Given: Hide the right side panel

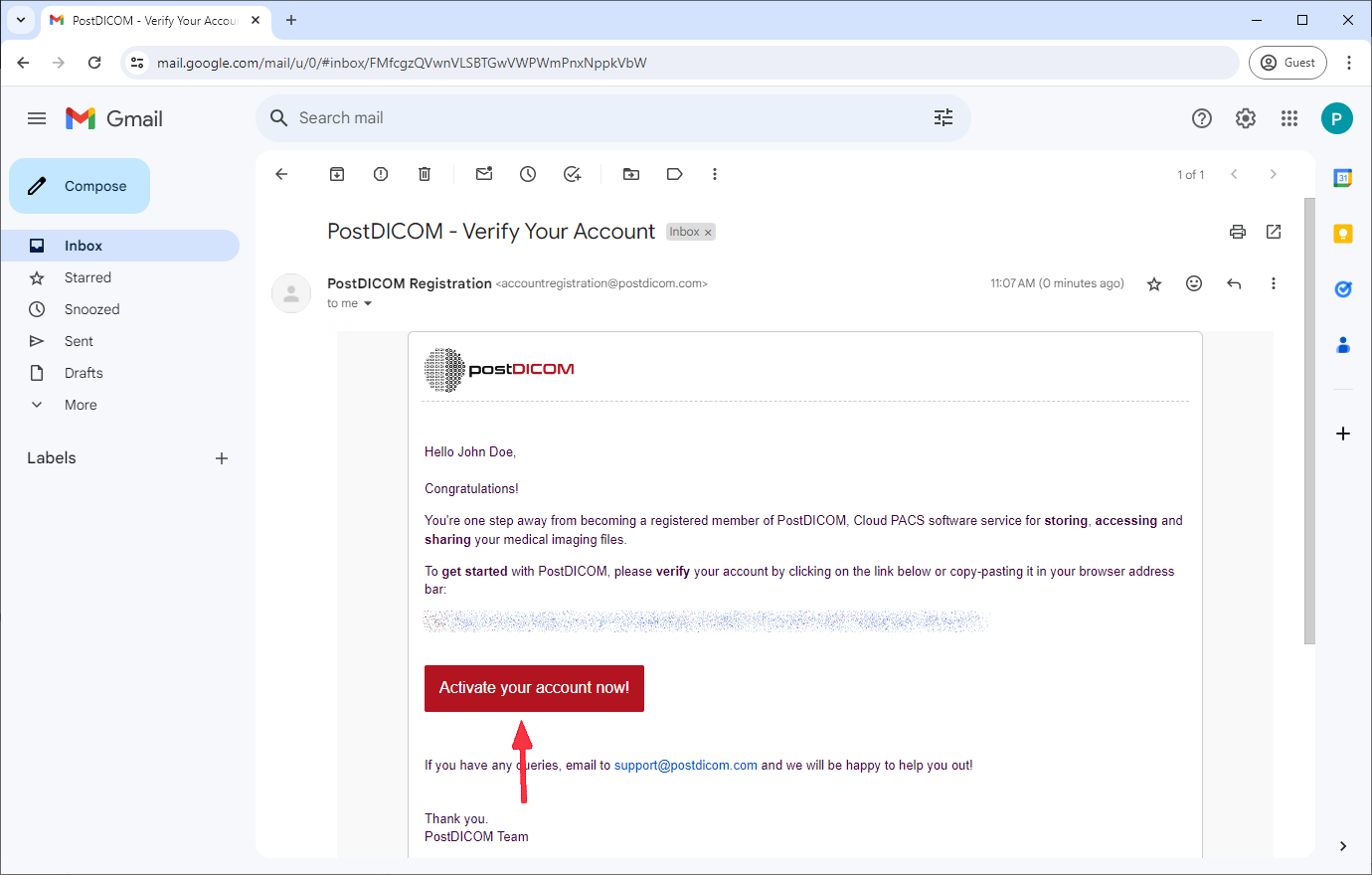Looking at the screenshot, I should click(1343, 844).
